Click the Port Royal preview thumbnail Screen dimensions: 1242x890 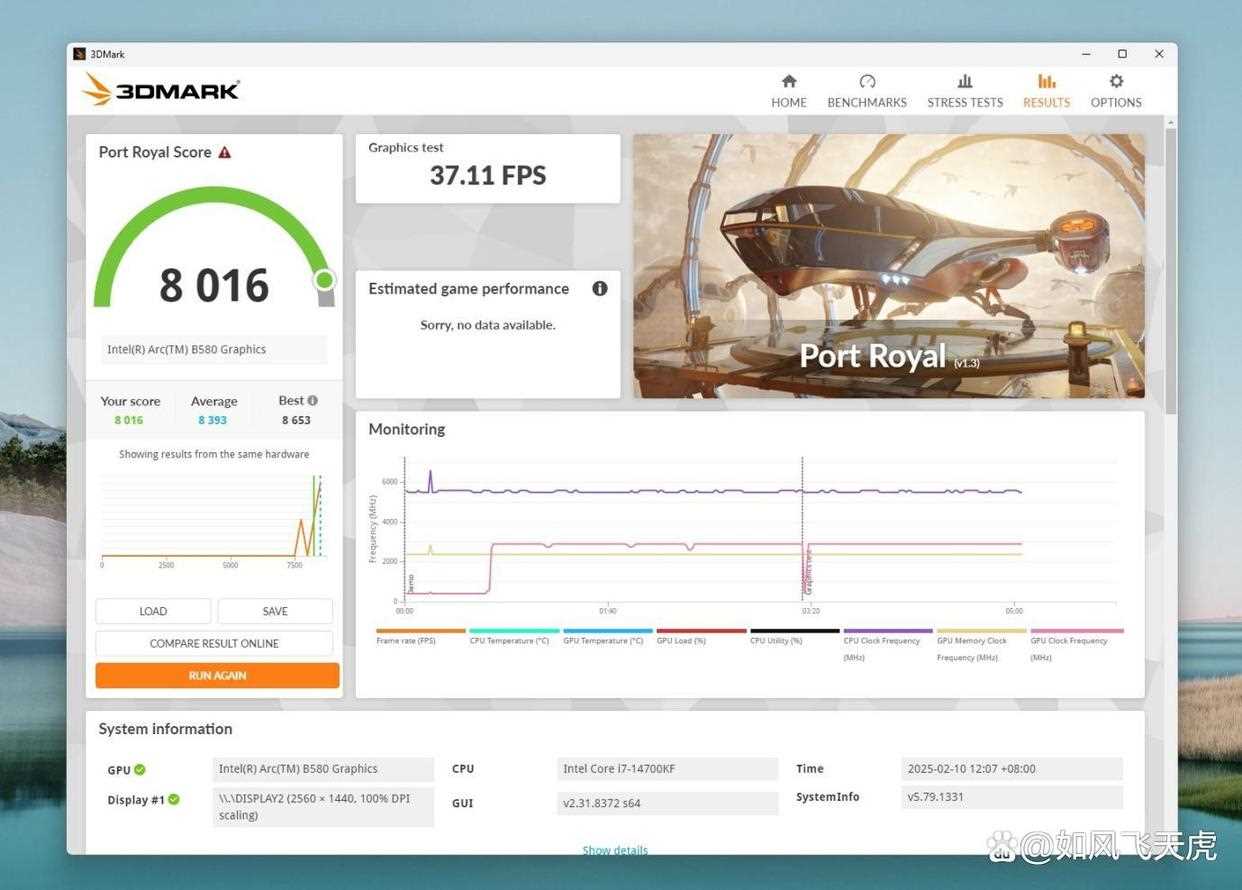889,266
